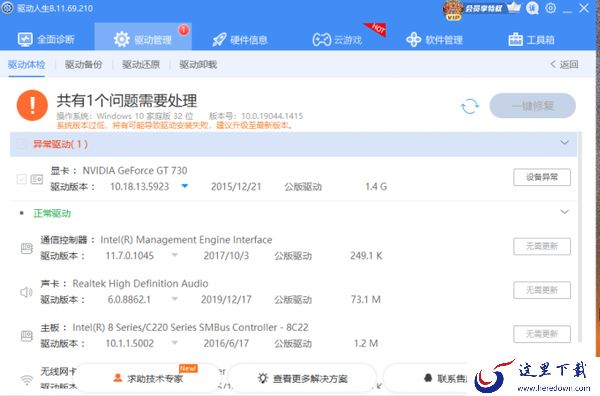This screenshot has height=396, width=600.
Task: Open the 全面诊断 tab
Action: click(x=46, y=39)
